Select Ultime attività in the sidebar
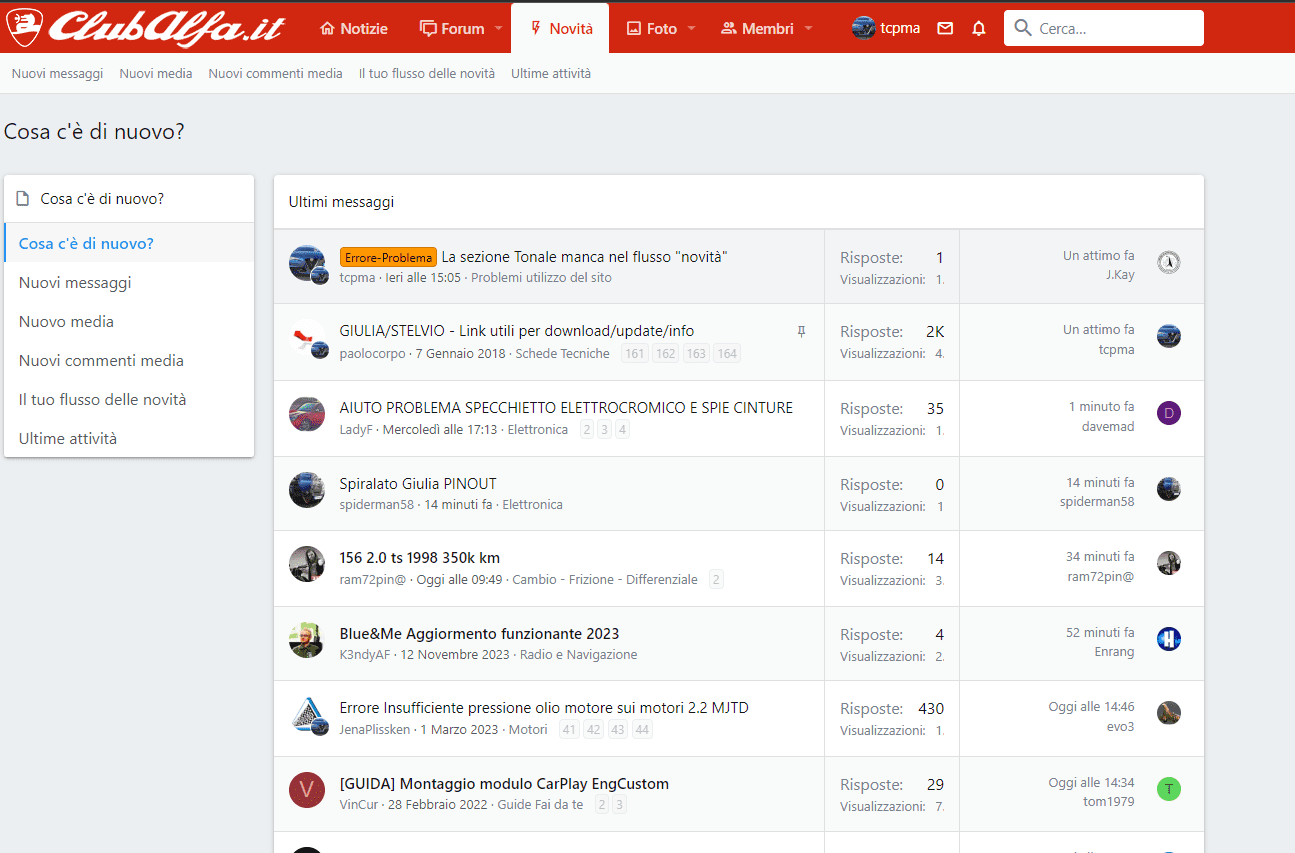The image size is (1295, 853). pyautogui.click(x=129, y=438)
